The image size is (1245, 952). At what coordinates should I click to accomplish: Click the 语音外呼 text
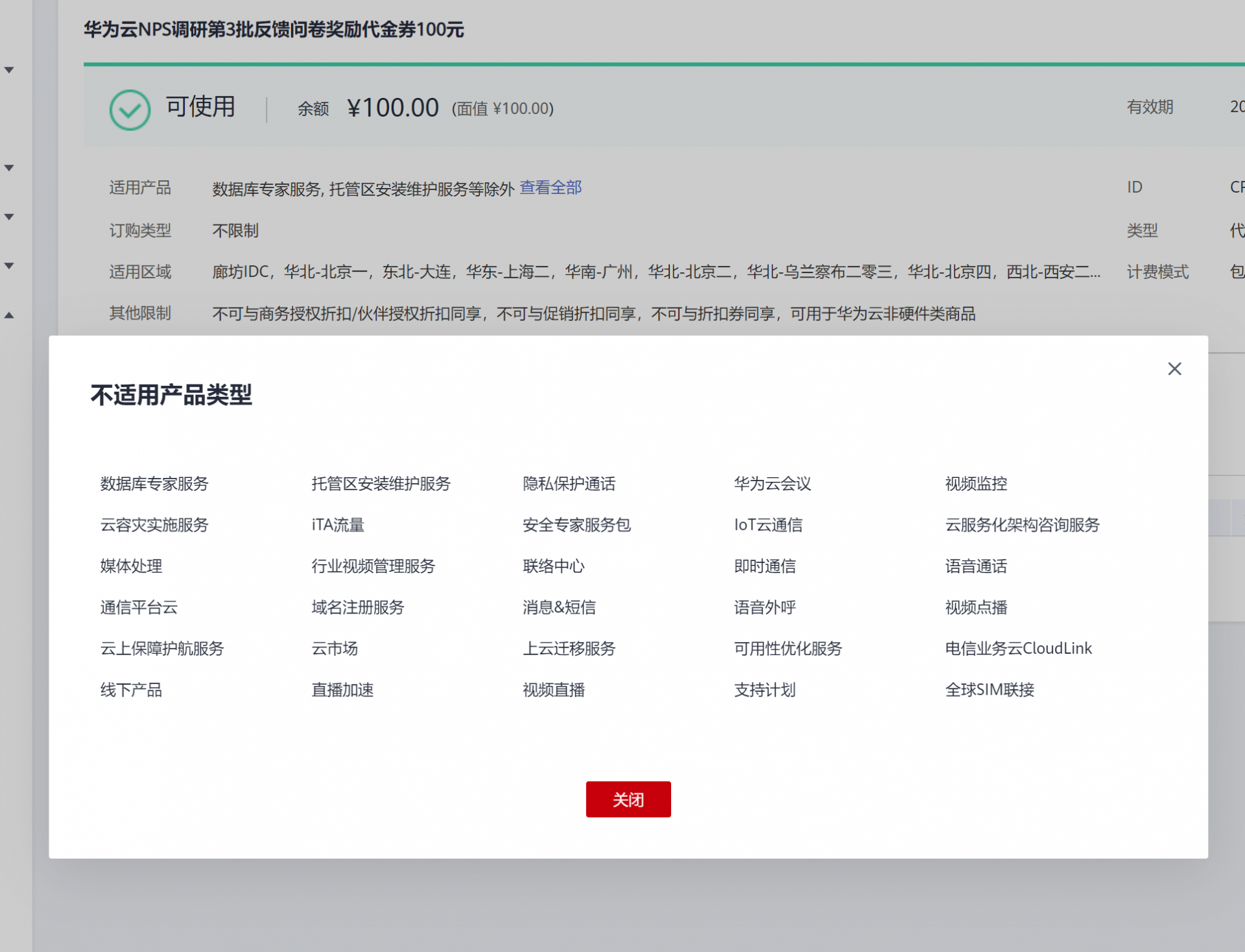pos(765,608)
